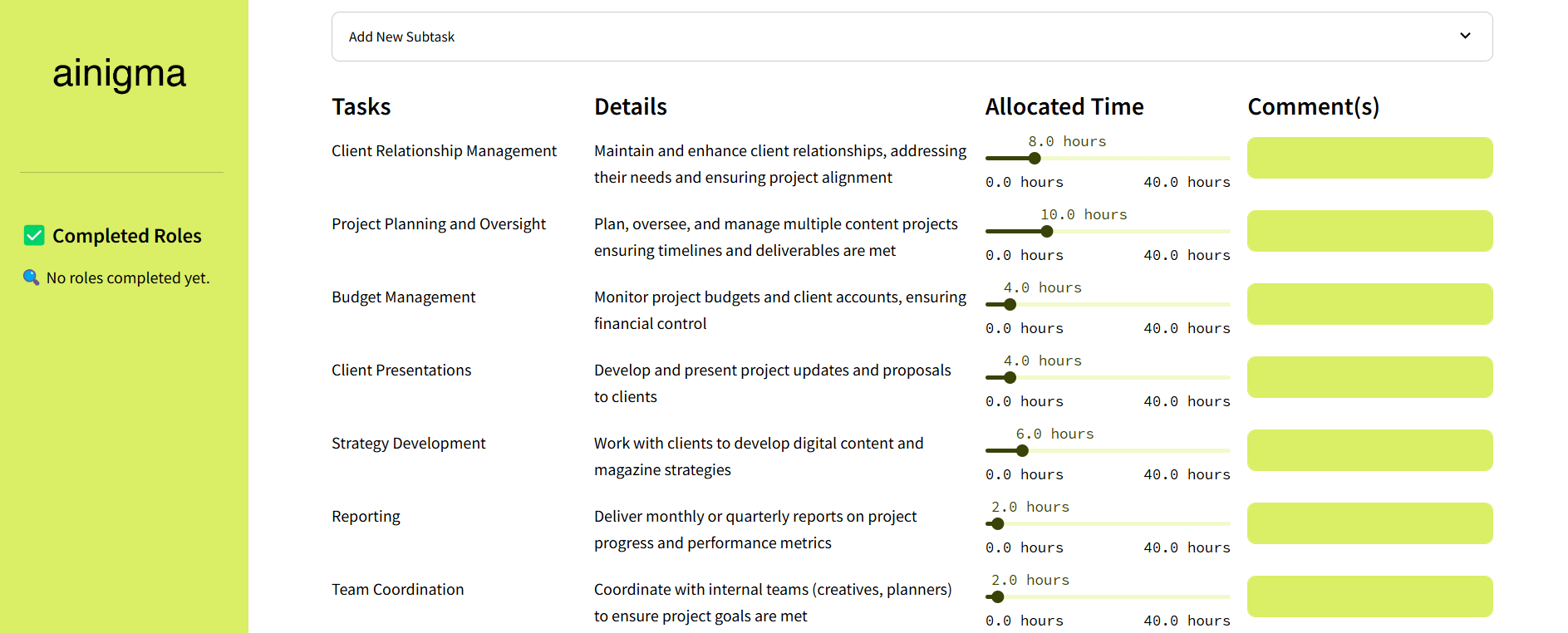Click the 'Maintain and enhance client relationships' description
1568x633 pixels.
point(780,164)
